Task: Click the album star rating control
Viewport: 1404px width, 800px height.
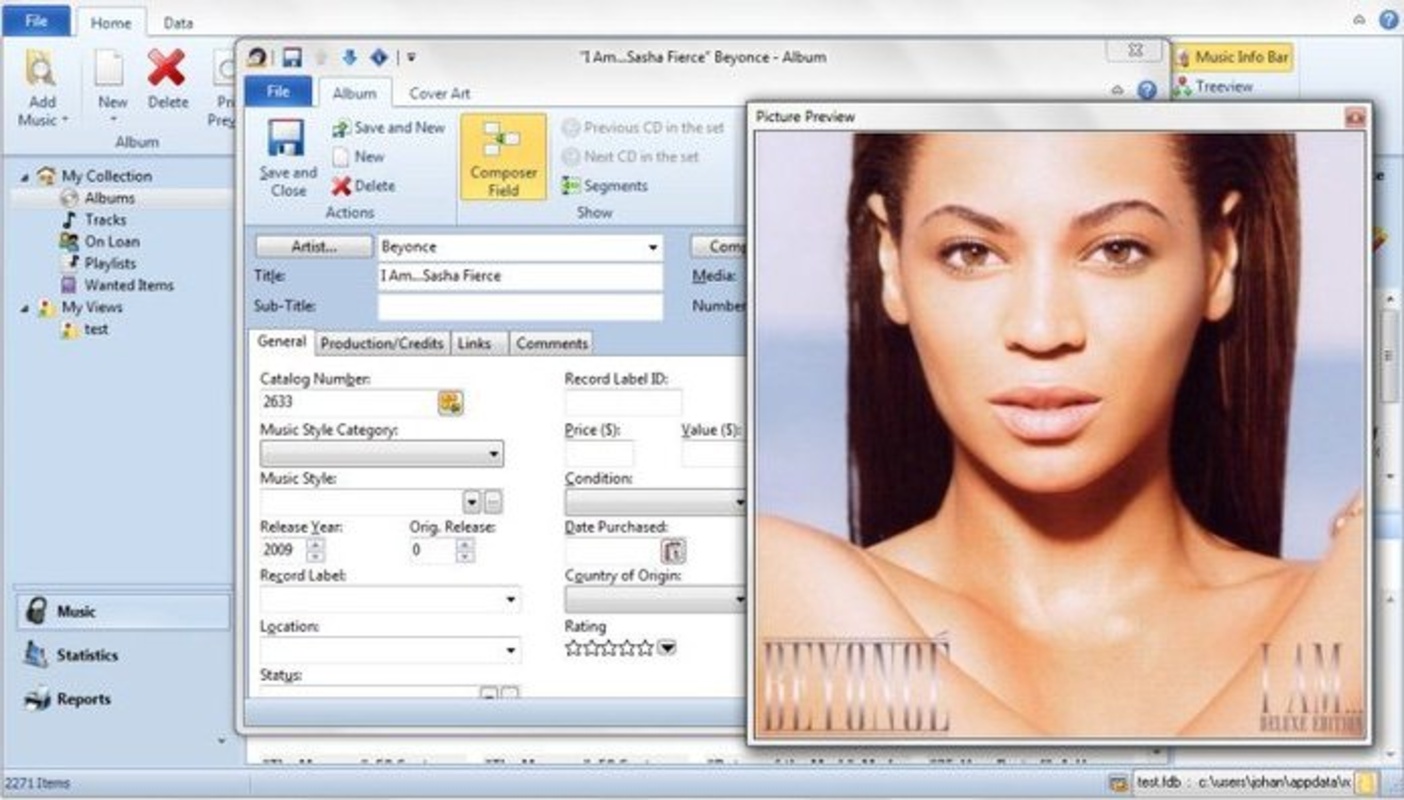Action: (x=609, y=648)
